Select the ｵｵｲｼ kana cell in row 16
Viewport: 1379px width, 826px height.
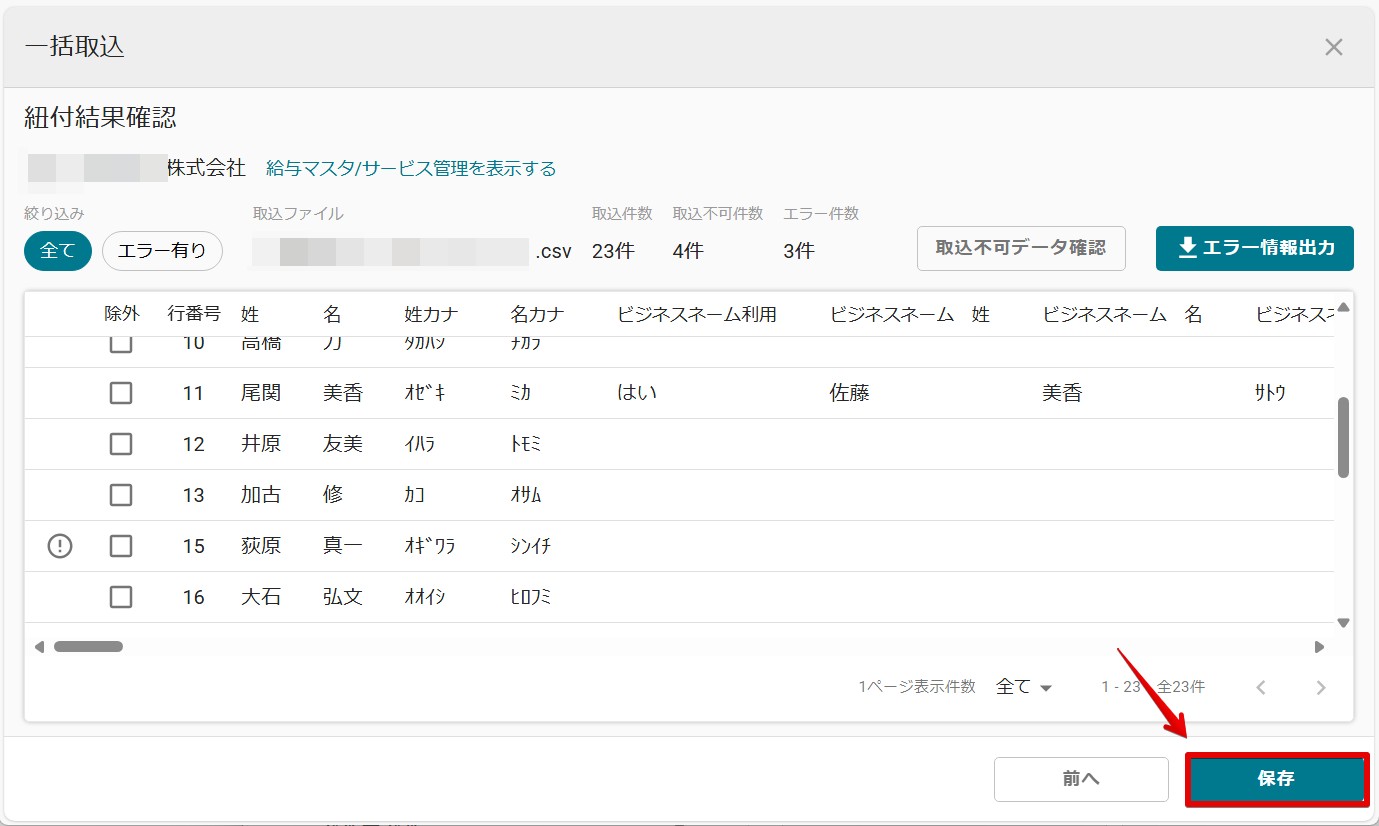[425, 597]
